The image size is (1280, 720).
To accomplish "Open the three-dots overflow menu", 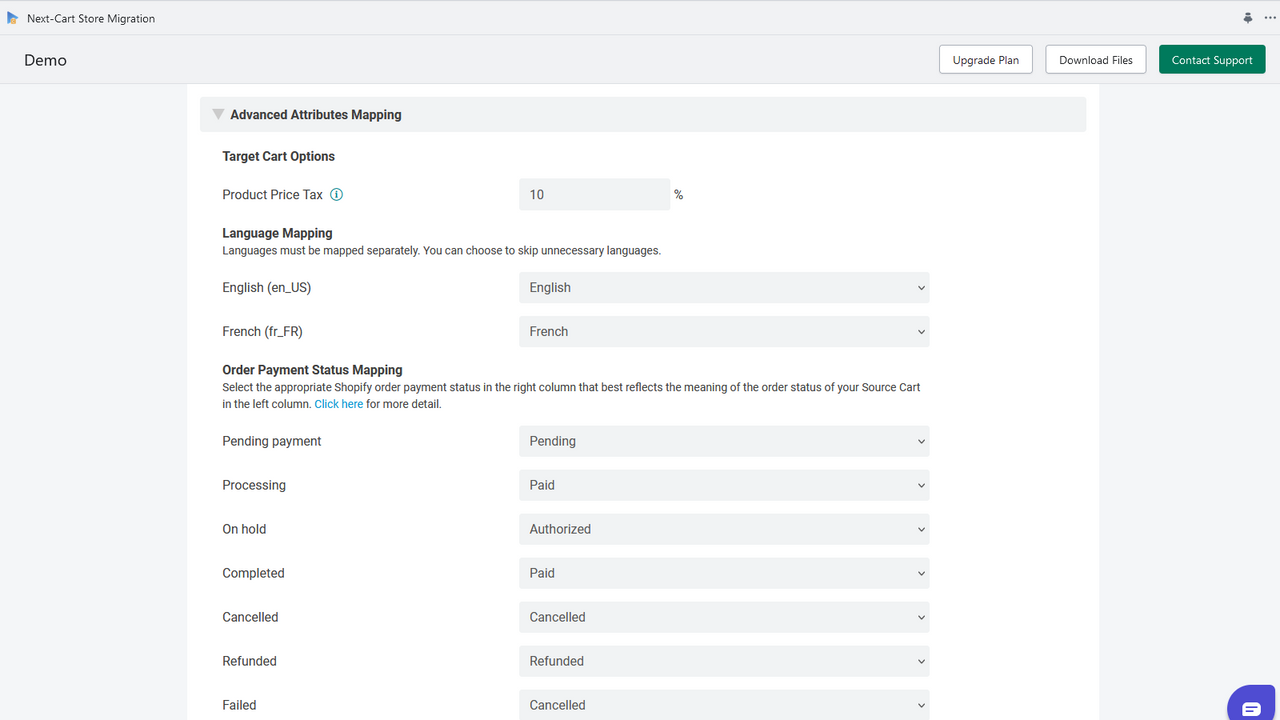I will tap(1269, 17).
